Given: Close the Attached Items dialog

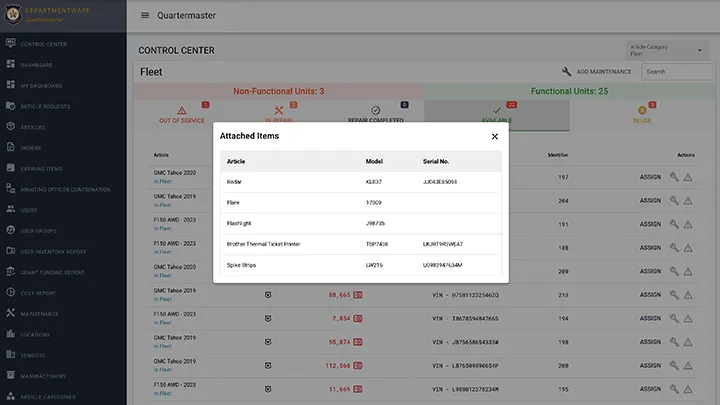Looking at the screenshot, I should click(x=494, y=136).
